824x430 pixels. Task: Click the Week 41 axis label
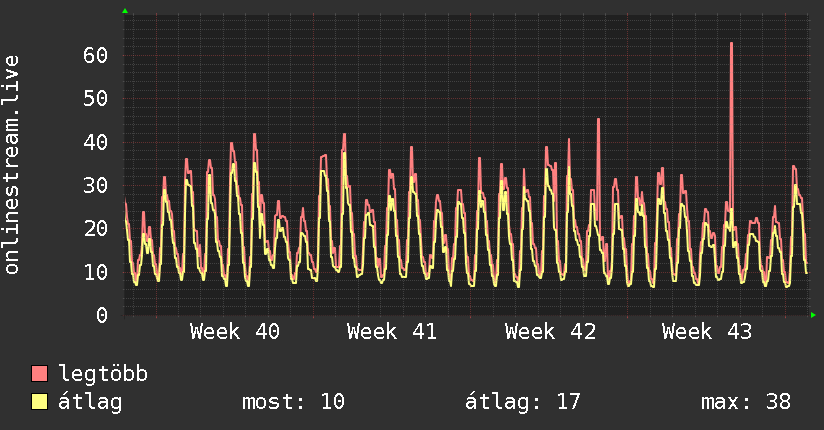pos(392,332)
